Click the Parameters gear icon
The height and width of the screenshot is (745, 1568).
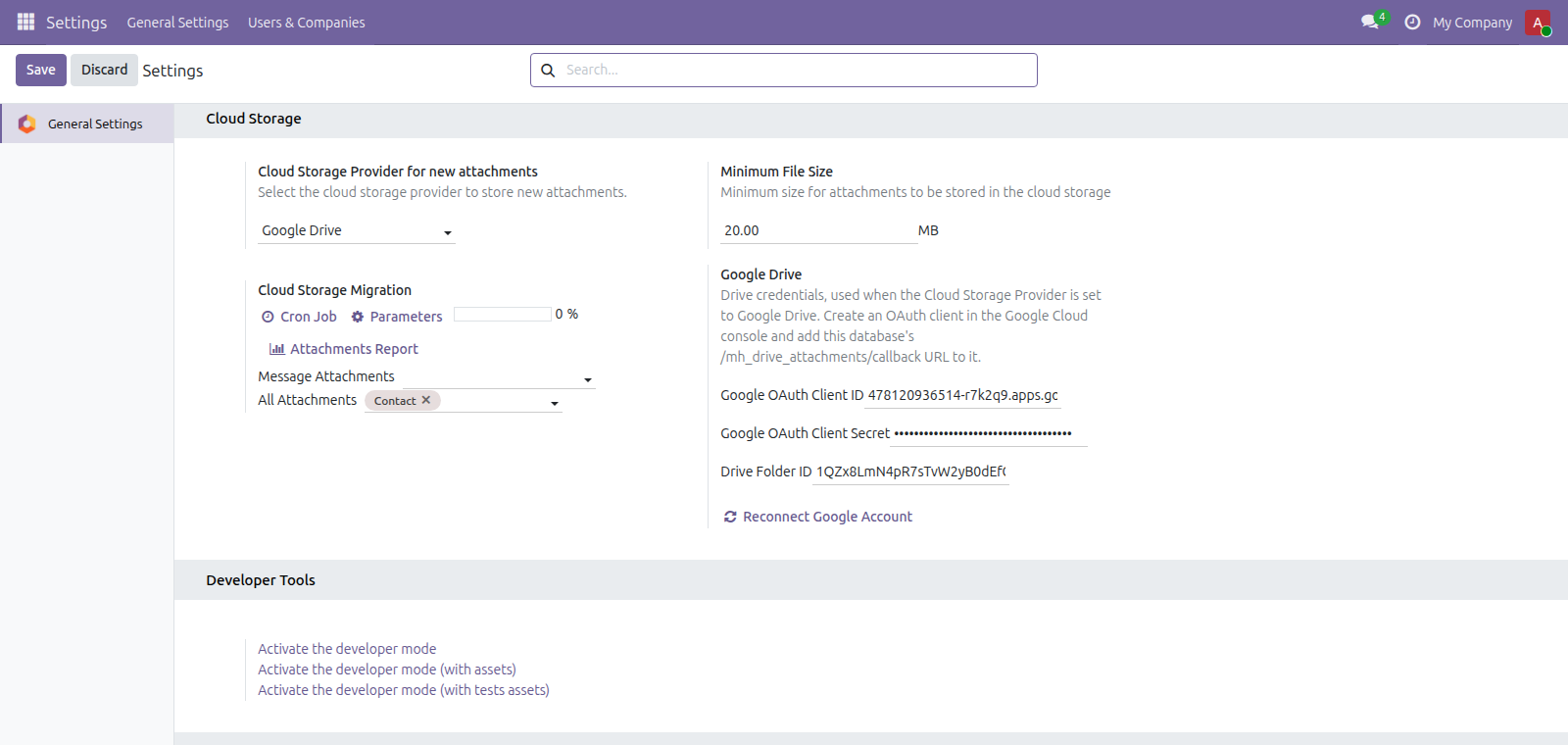pyautogui.click(x=358, y=317)
